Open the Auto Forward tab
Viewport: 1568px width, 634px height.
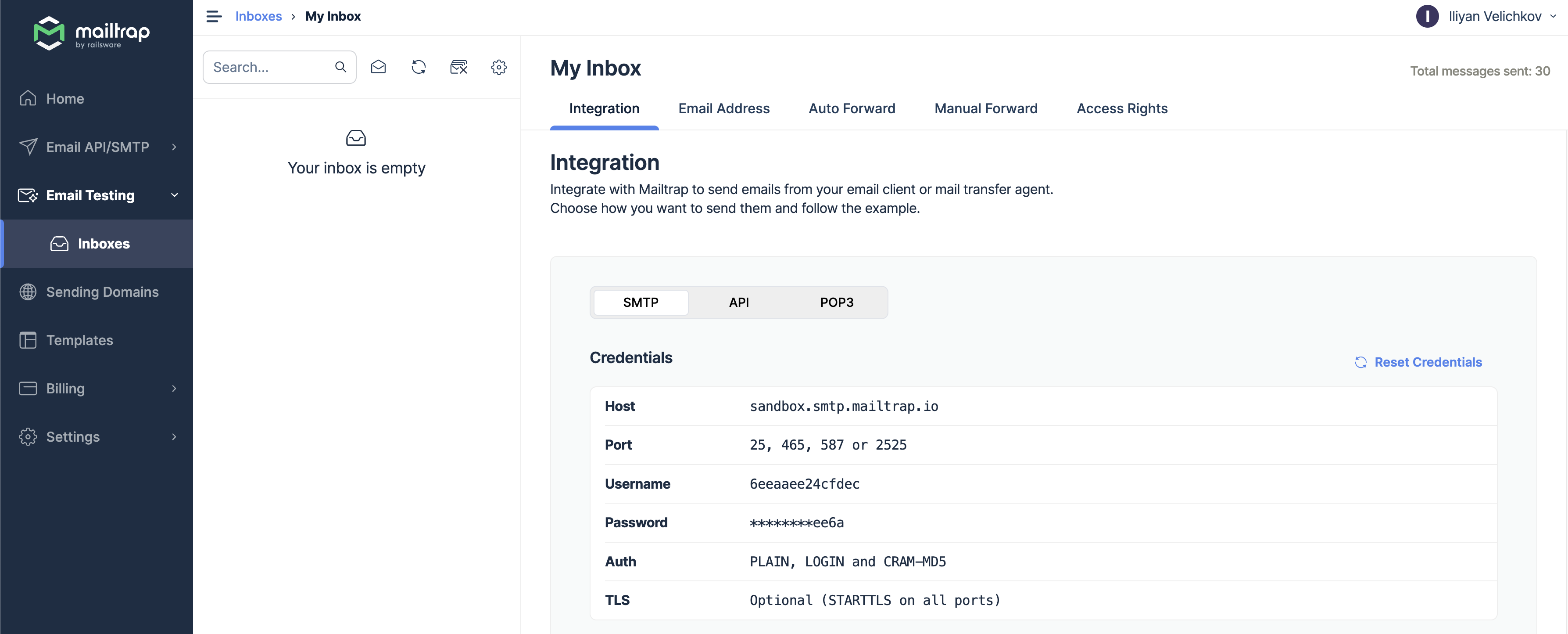[x=852, y=108]
